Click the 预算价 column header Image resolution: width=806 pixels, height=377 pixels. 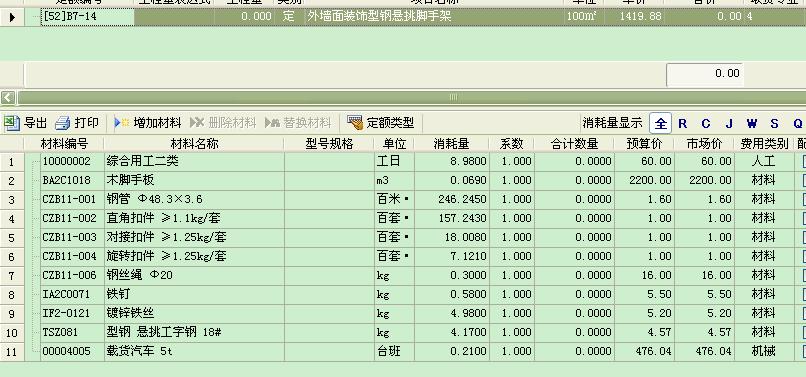coord(644,143)
